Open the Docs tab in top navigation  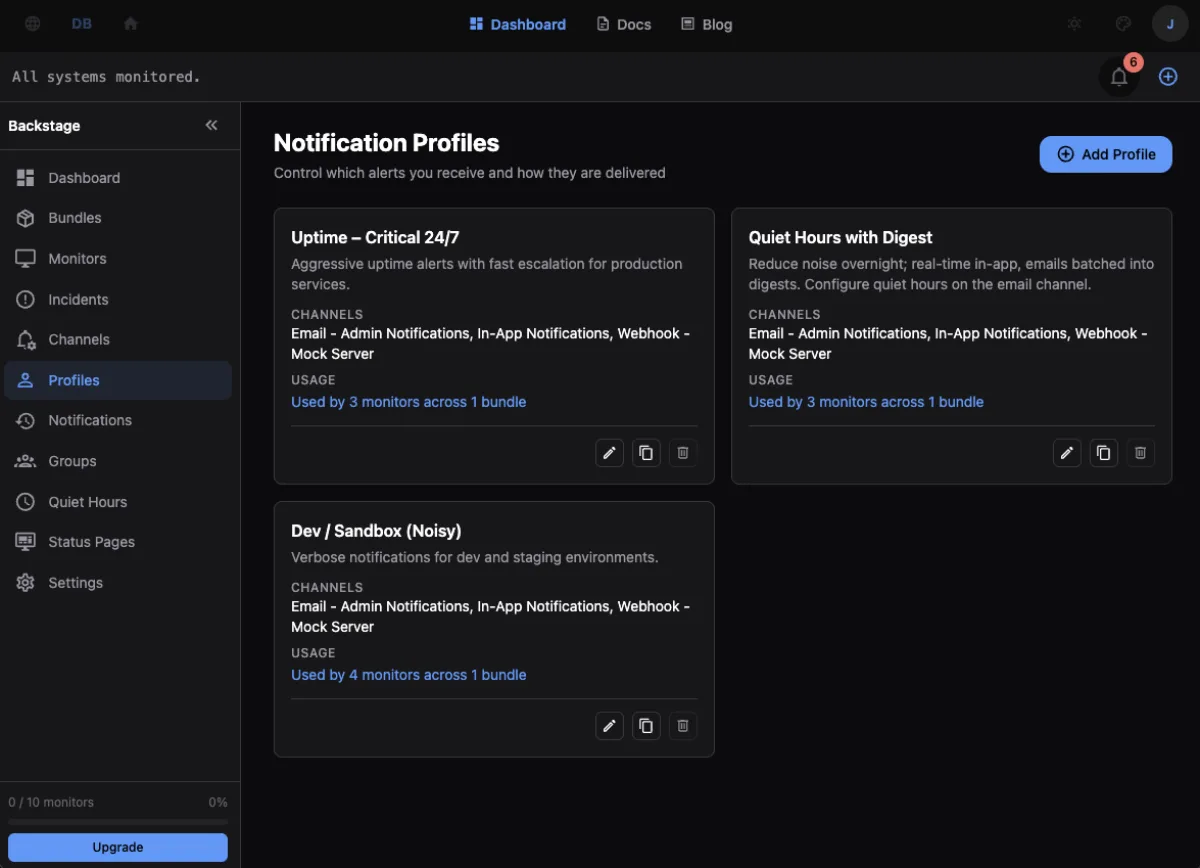(x=624, y=24)
